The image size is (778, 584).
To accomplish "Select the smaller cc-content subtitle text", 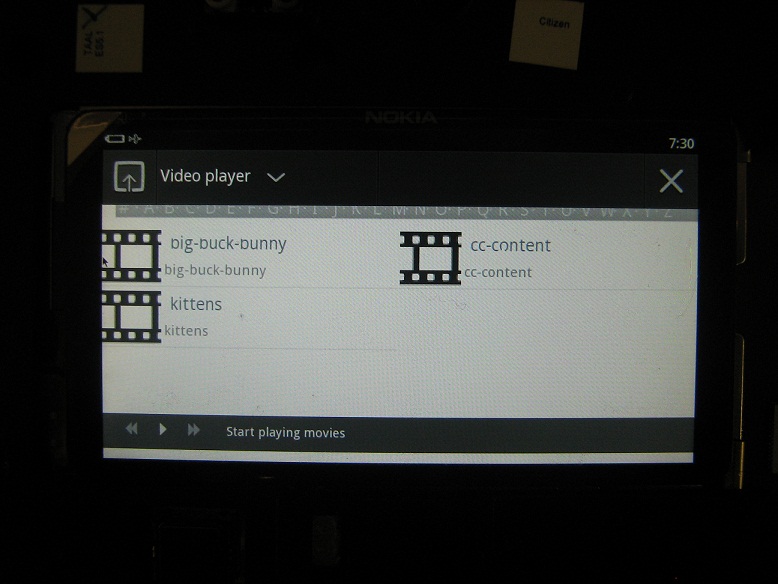I will 498,272.
